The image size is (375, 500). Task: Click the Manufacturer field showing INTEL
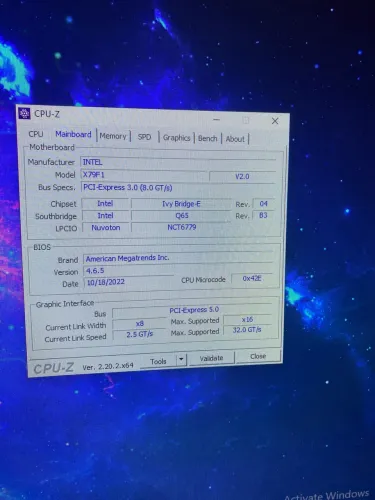178,163
